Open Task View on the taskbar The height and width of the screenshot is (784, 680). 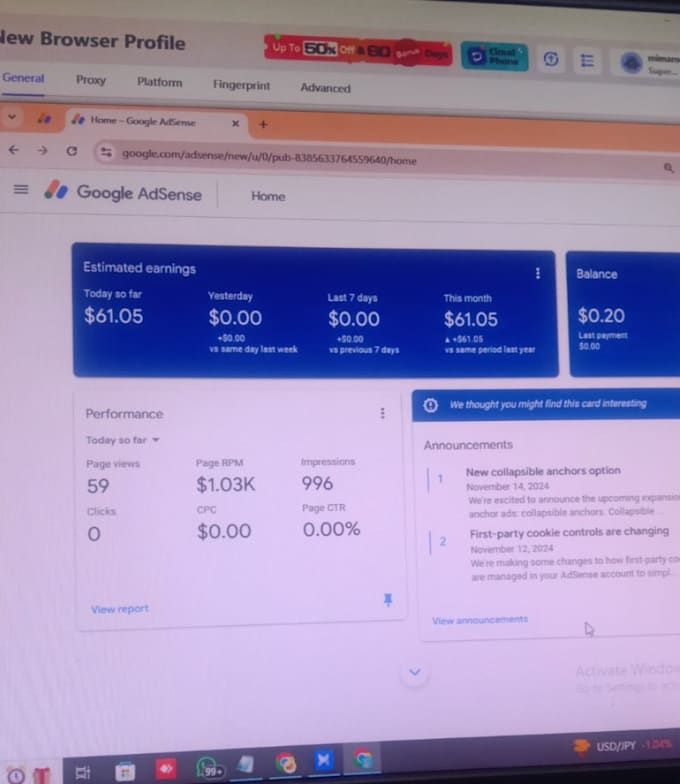point(83,772)
